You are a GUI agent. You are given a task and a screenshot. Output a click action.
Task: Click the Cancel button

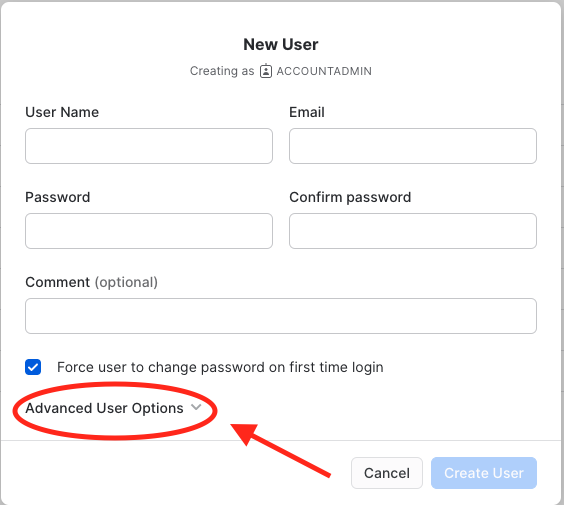pos(387,473)
